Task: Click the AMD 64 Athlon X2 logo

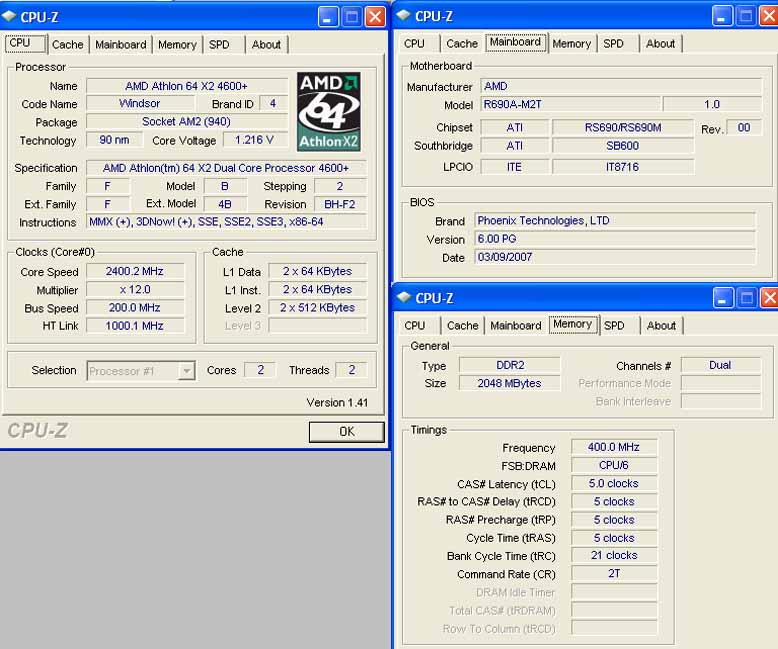Action: (x=328, y=112)
